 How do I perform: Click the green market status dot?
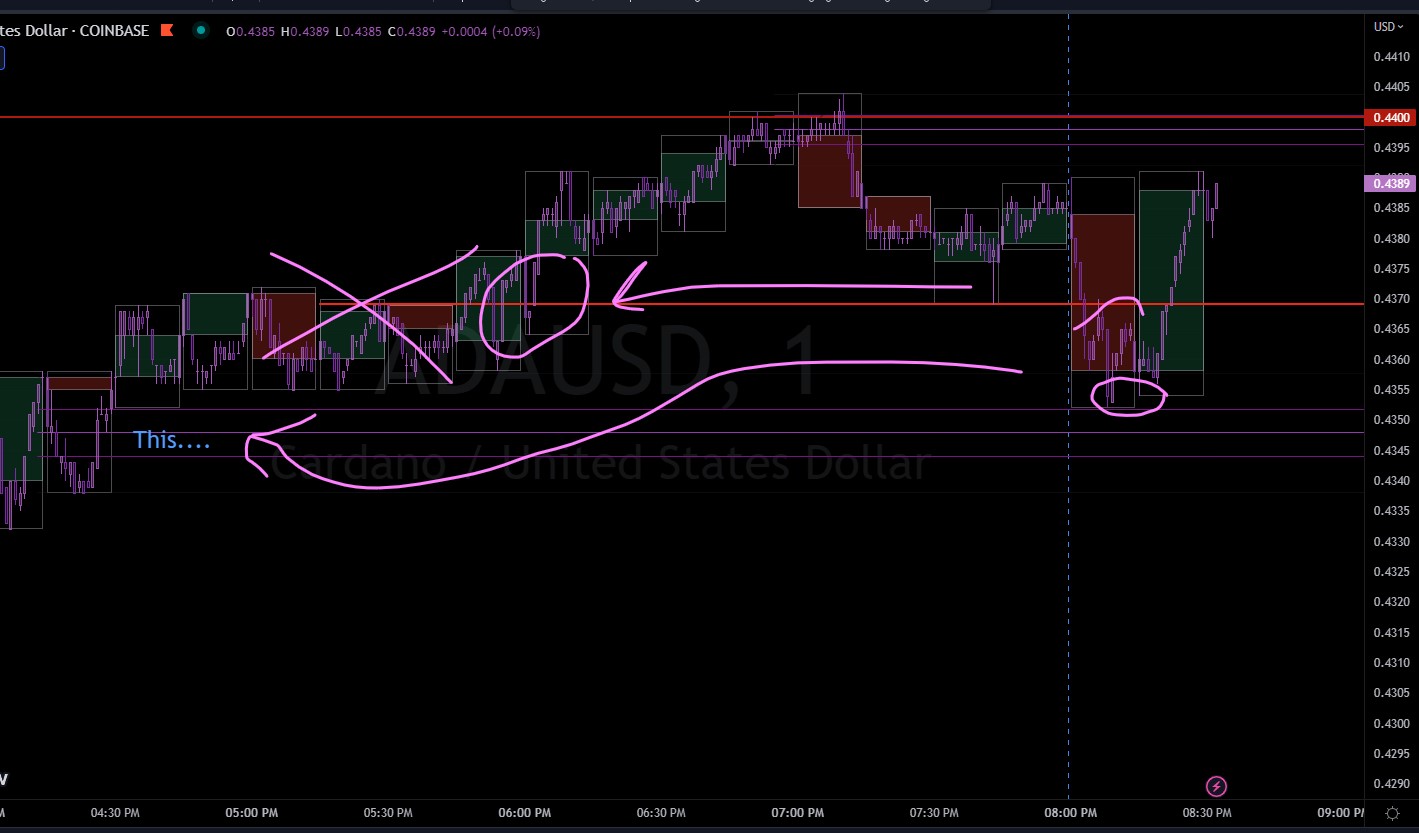201,31
